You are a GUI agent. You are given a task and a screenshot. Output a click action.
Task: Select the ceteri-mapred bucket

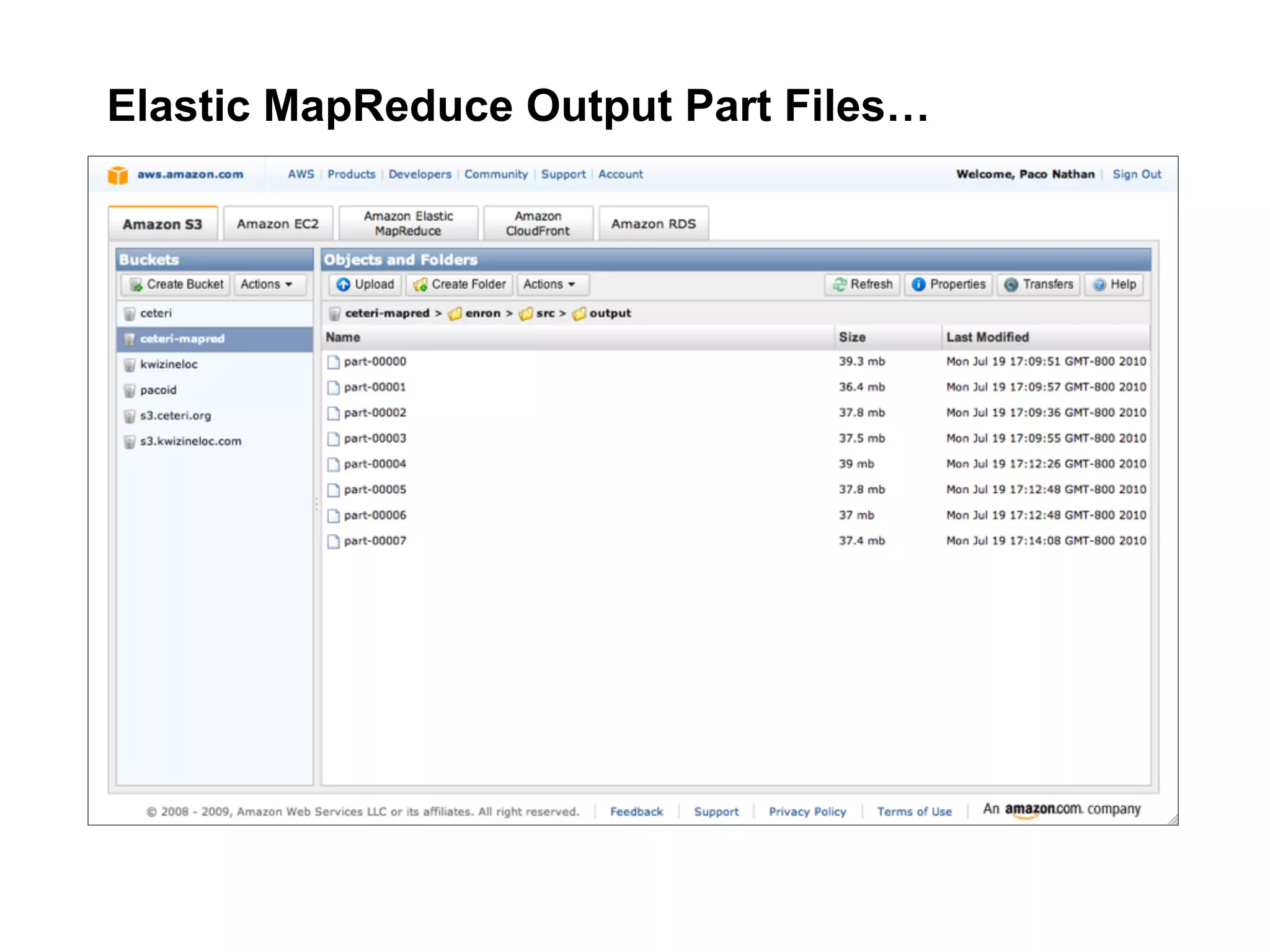(215, 340)
